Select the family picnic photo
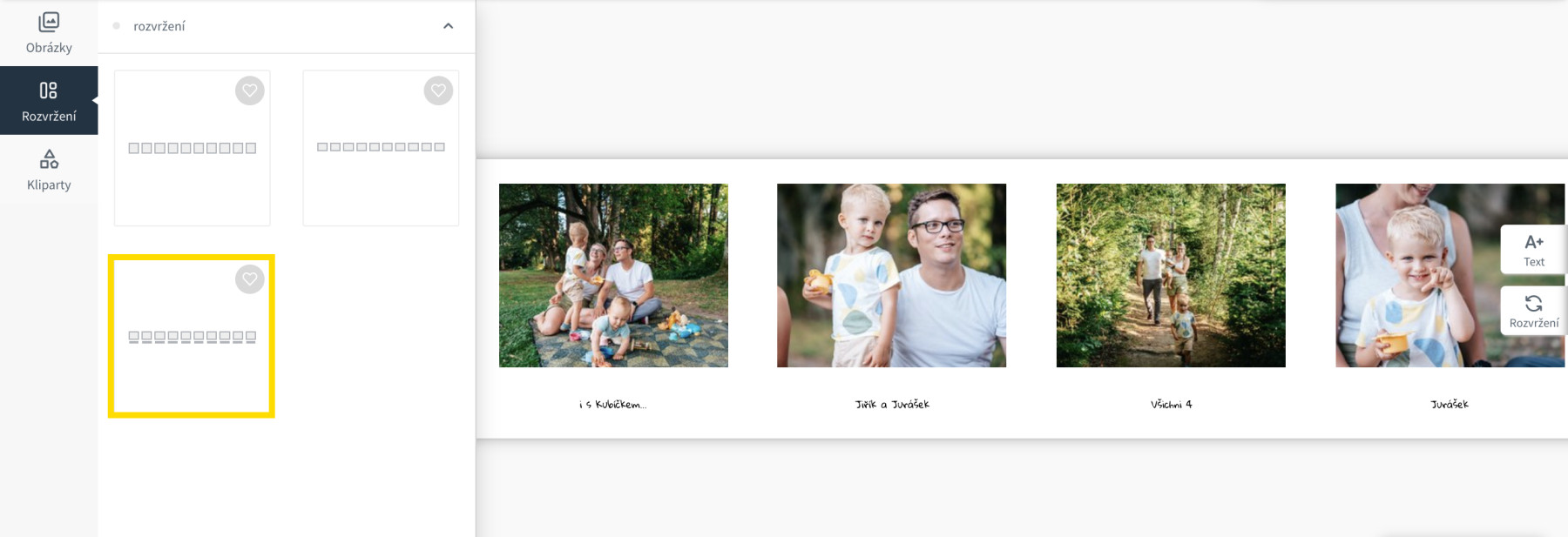1568x537 pixels. coord(613,275)
